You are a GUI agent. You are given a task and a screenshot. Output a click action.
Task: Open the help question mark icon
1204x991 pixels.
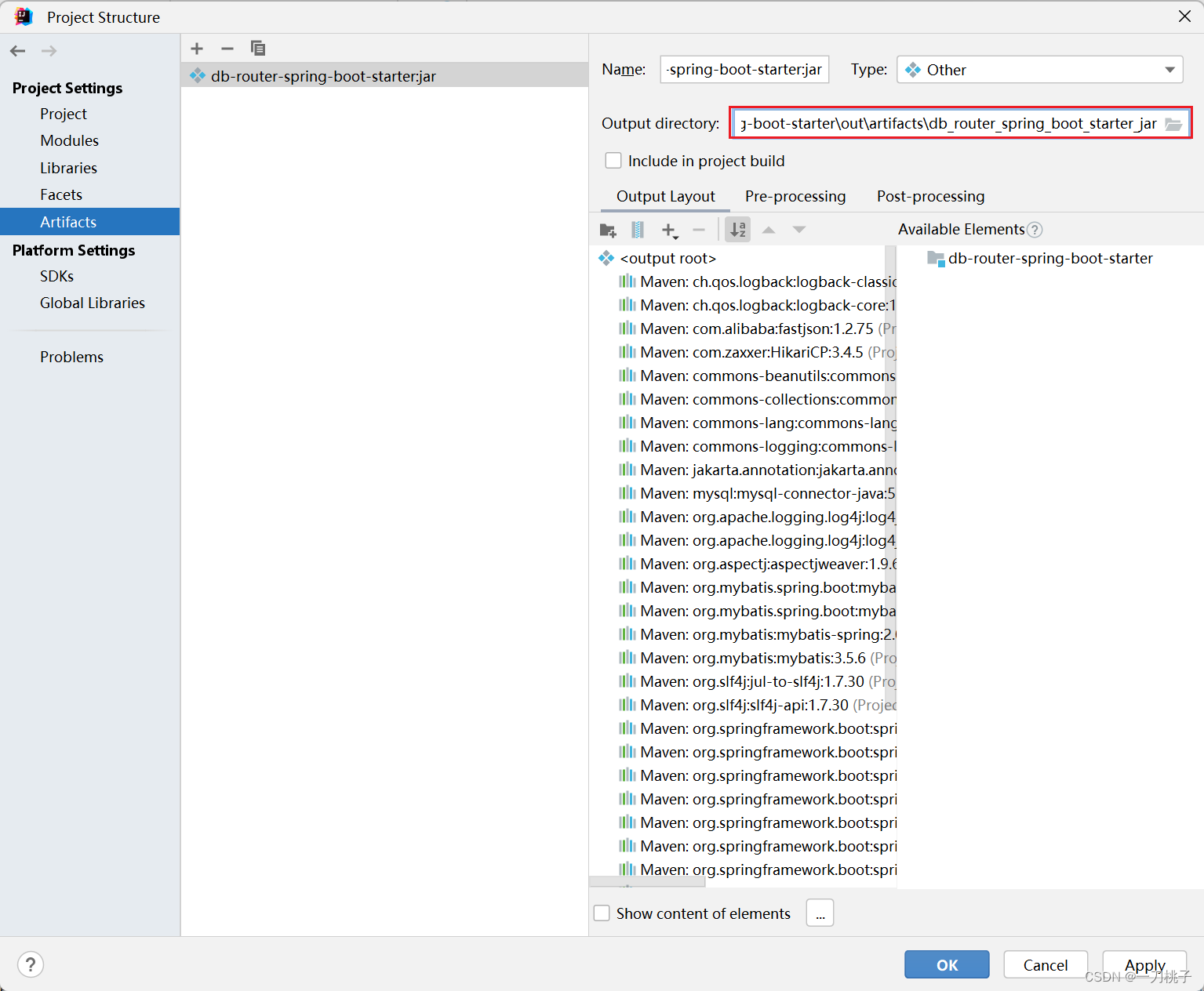[31, 964]
